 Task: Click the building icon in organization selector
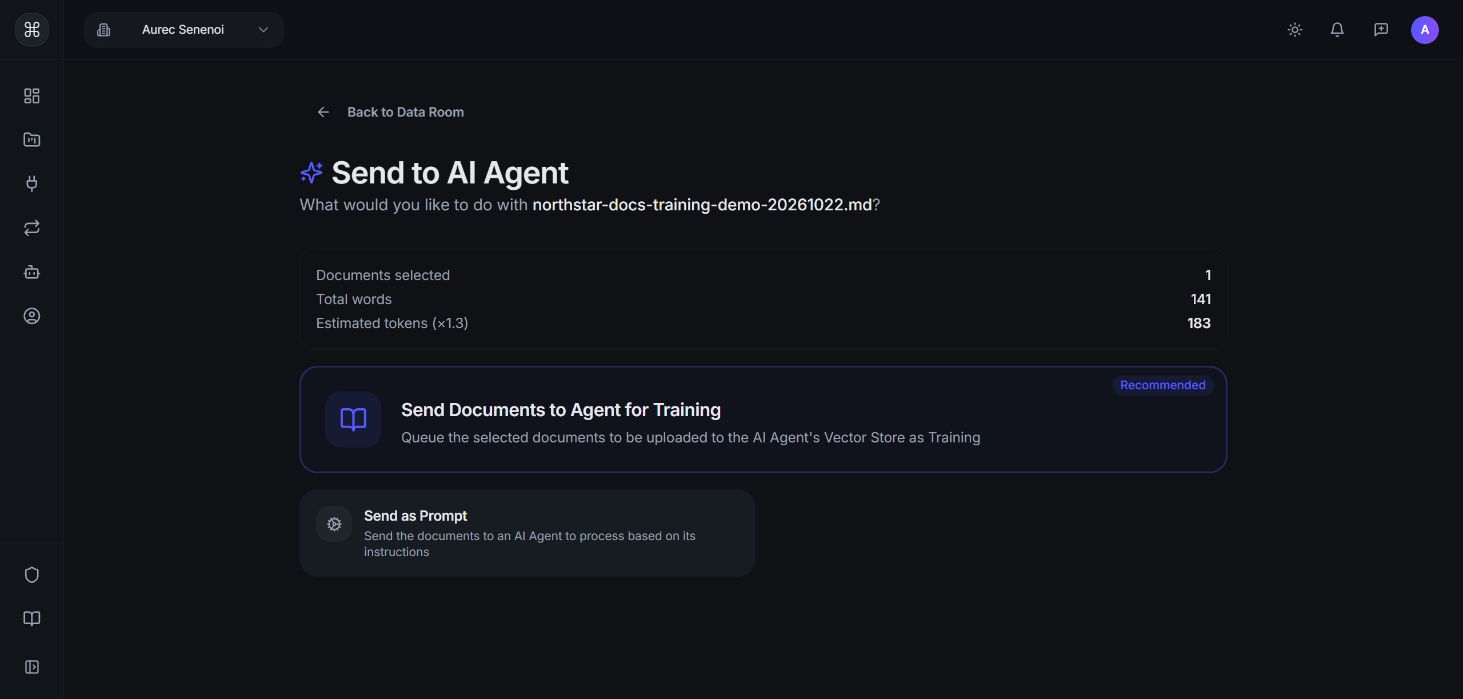[x=103, y=30]
